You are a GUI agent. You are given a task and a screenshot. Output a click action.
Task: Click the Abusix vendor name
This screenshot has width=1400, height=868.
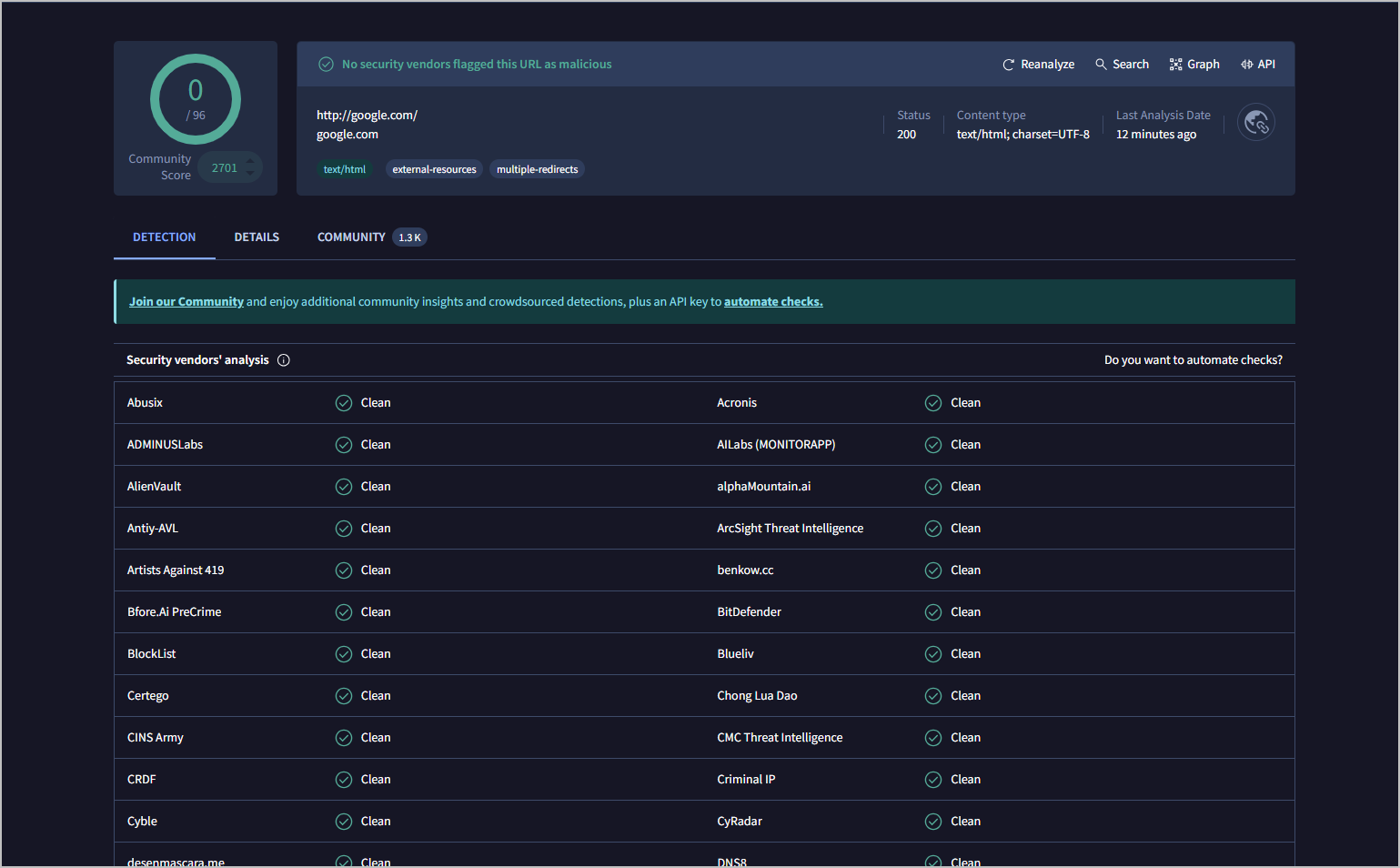pyautogui.click(x=145, y=403)
